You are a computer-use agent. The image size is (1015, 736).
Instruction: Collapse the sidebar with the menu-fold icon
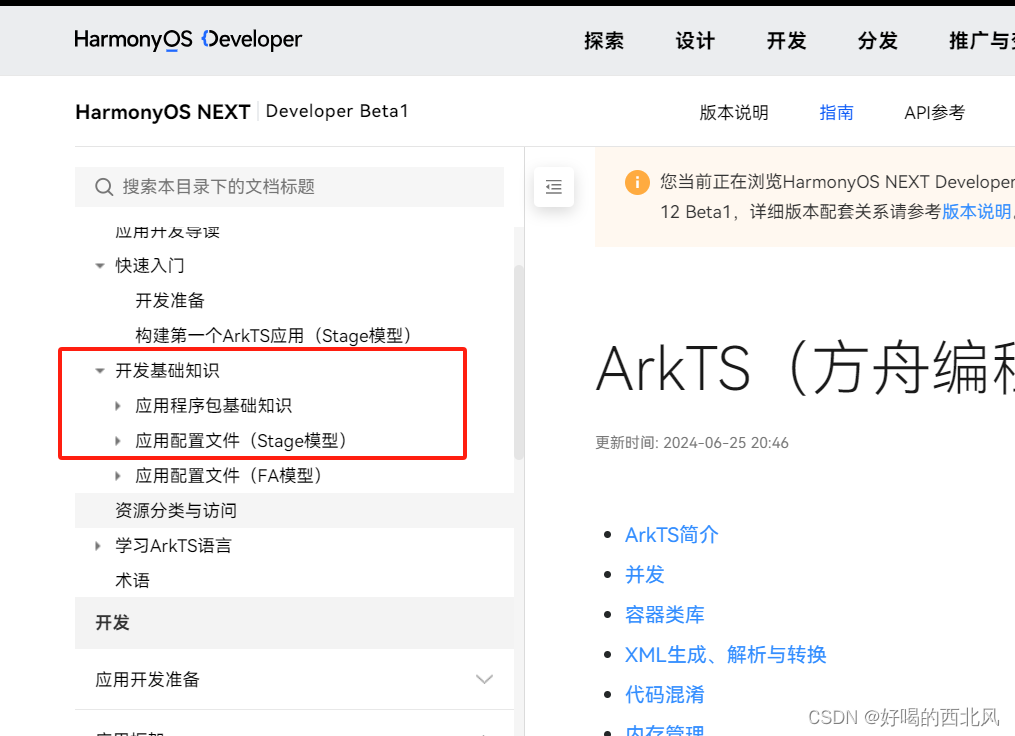[553, 187]
